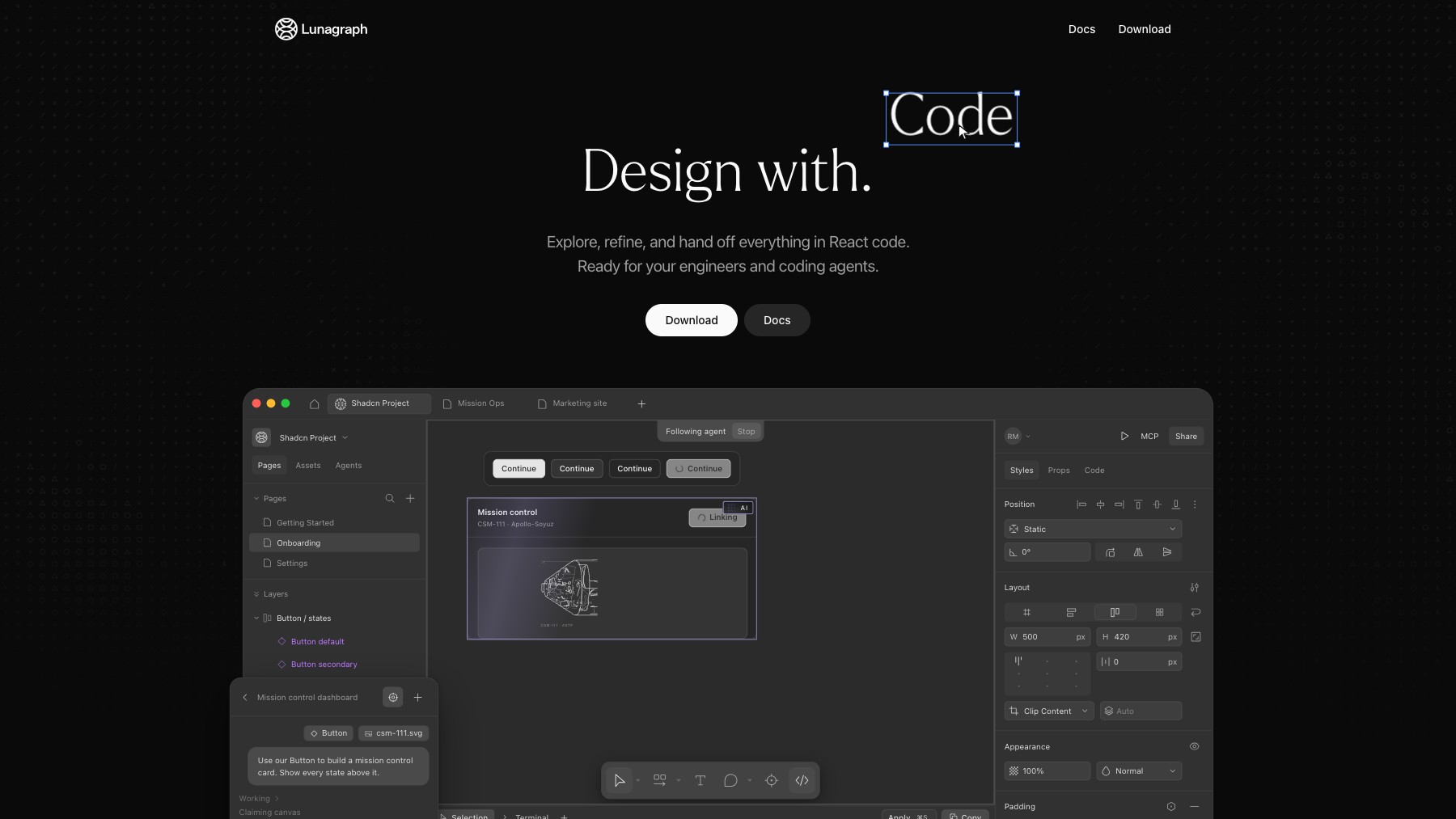Open the Clip Content dropdown
The image size is (1456, 819).
pyautogui.click(x=1049, y=711)
